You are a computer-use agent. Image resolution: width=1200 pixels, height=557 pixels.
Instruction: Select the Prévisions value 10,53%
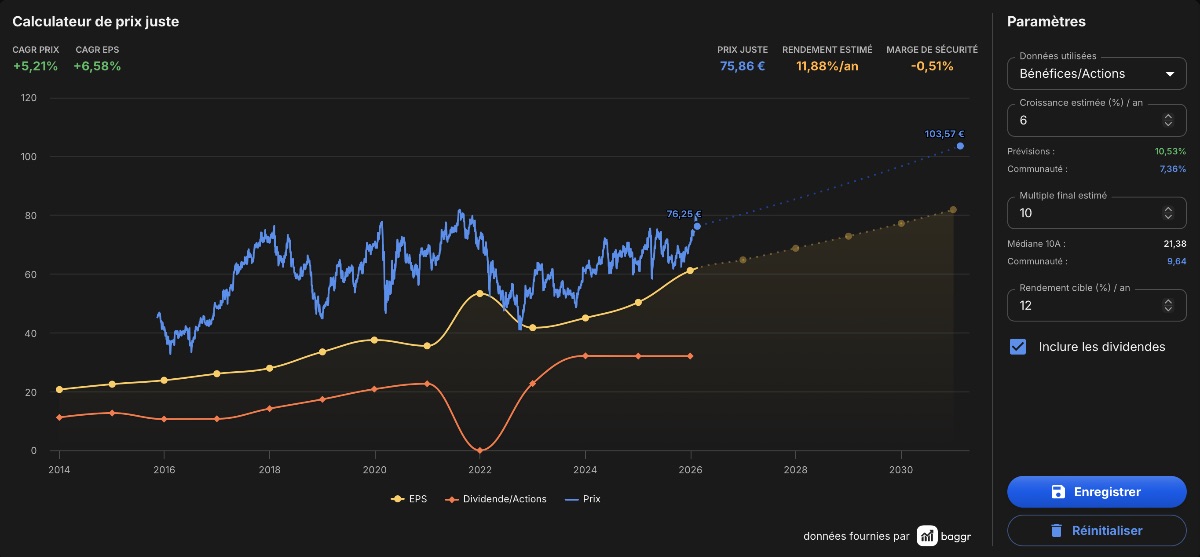[1170, 151]
